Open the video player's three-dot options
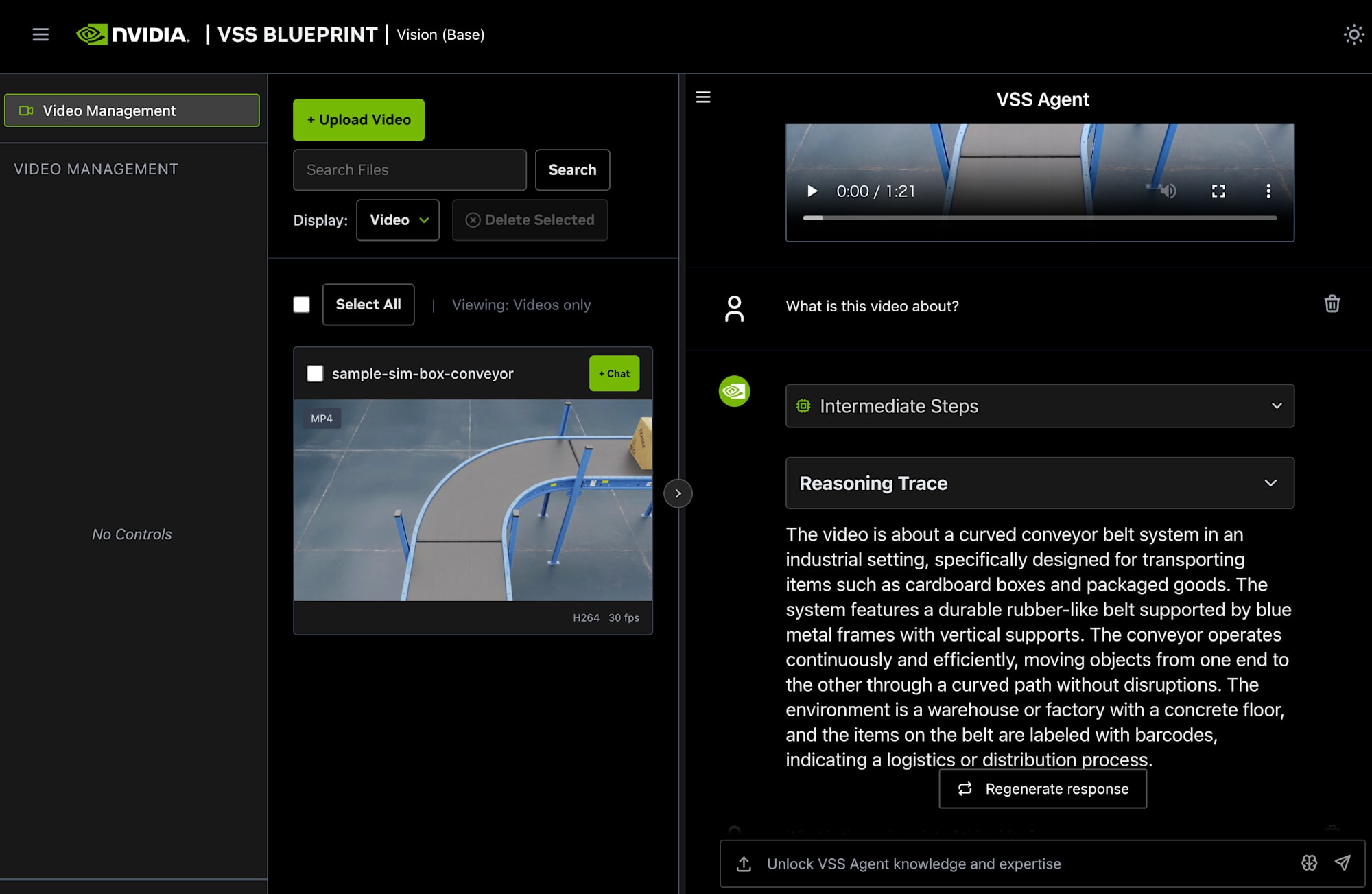1372x894 pixels. pos(1268,191)
